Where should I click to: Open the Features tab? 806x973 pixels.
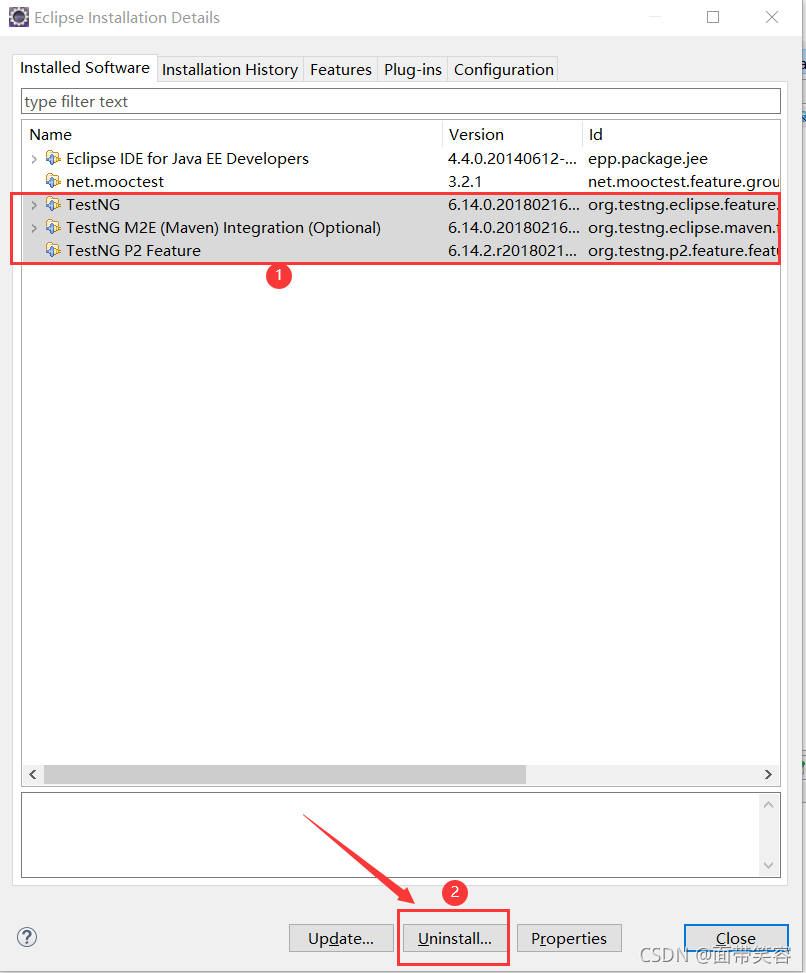coord(341,70)
